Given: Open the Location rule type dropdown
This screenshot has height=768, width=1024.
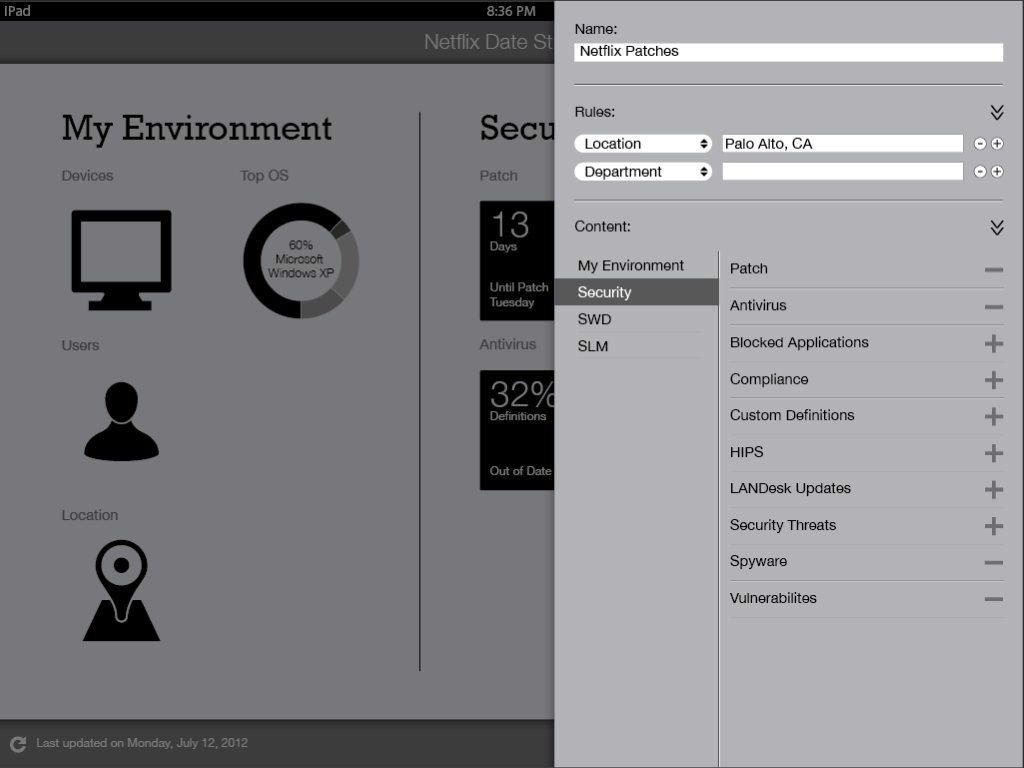Looking at the screenshot, I should [x=643, y=144].
